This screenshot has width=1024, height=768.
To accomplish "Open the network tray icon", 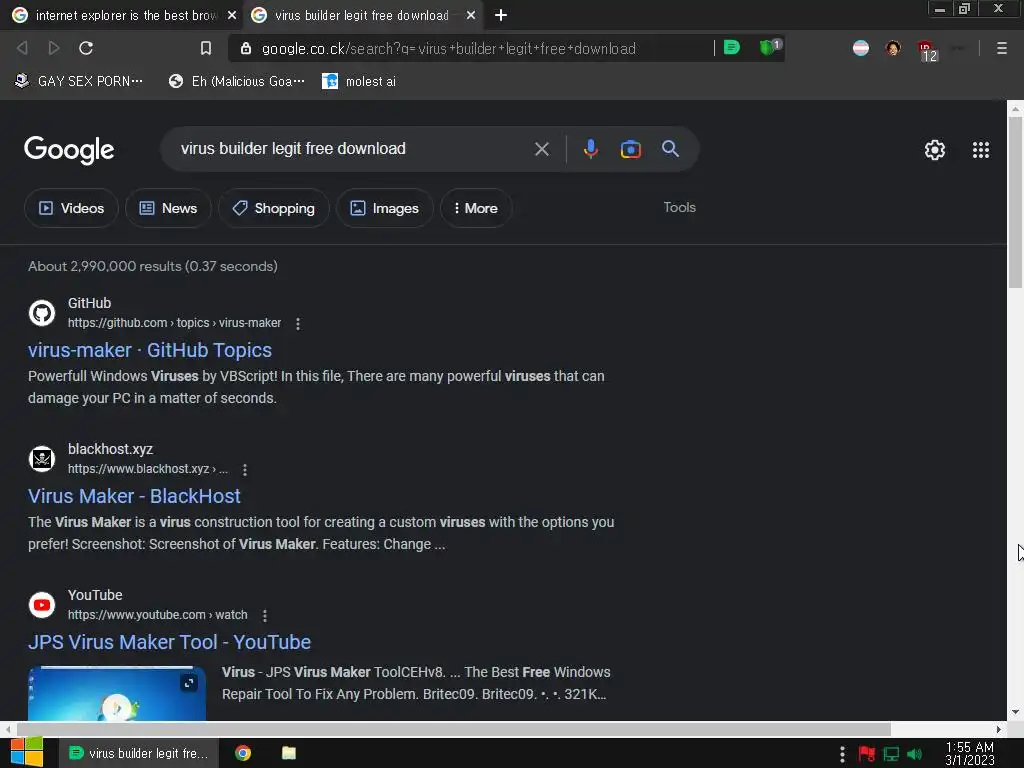I will (x=891, y=754).
